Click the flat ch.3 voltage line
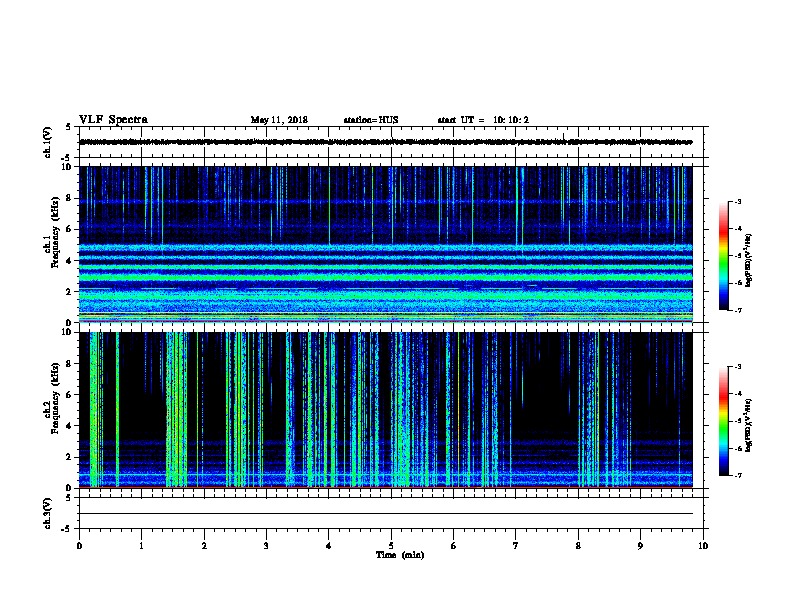 pos(385,514)
